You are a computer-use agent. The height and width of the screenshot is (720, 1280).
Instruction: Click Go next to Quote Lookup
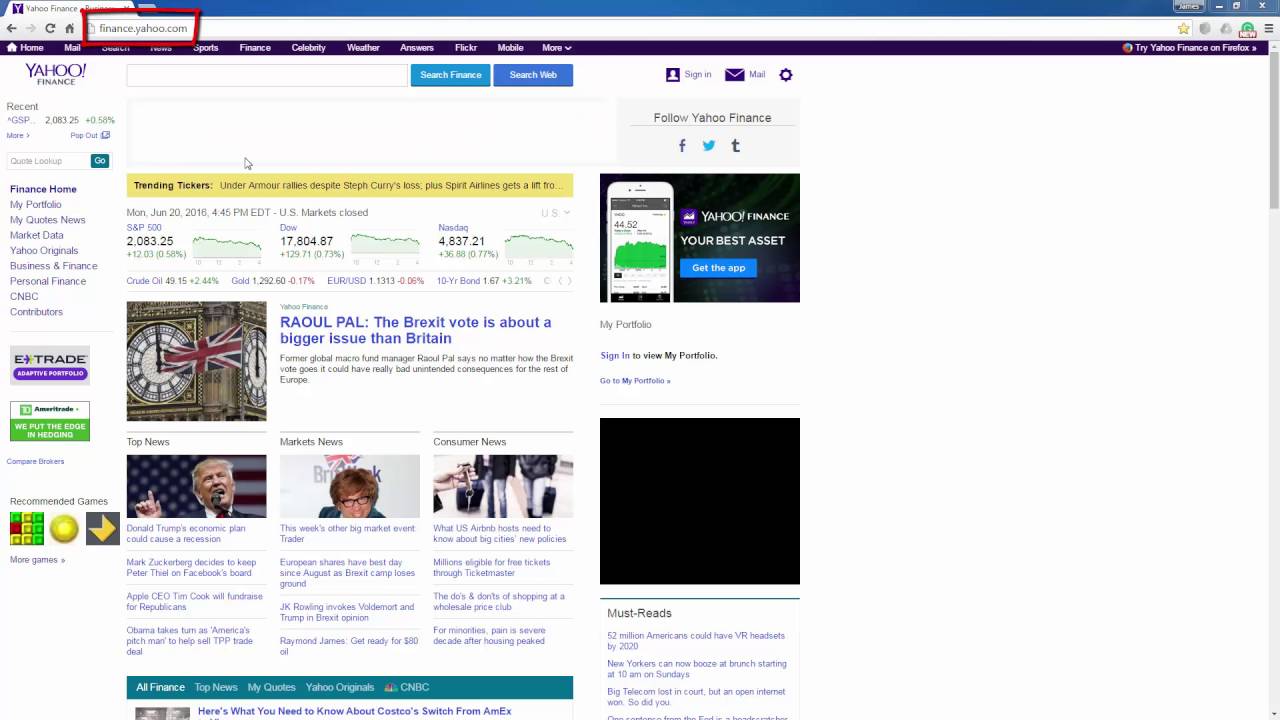pyautogui.click(x=99, y=161)
